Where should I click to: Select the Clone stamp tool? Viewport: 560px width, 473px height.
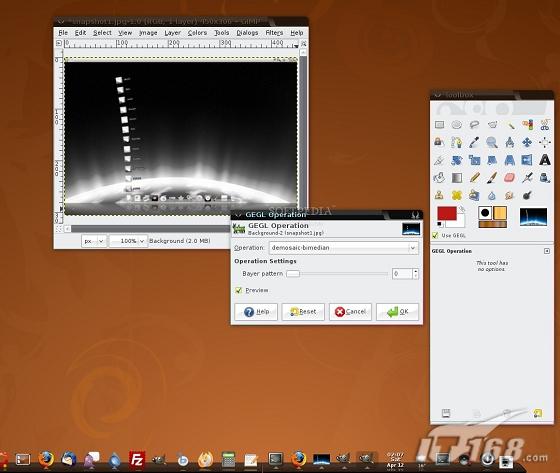[439, 195]
